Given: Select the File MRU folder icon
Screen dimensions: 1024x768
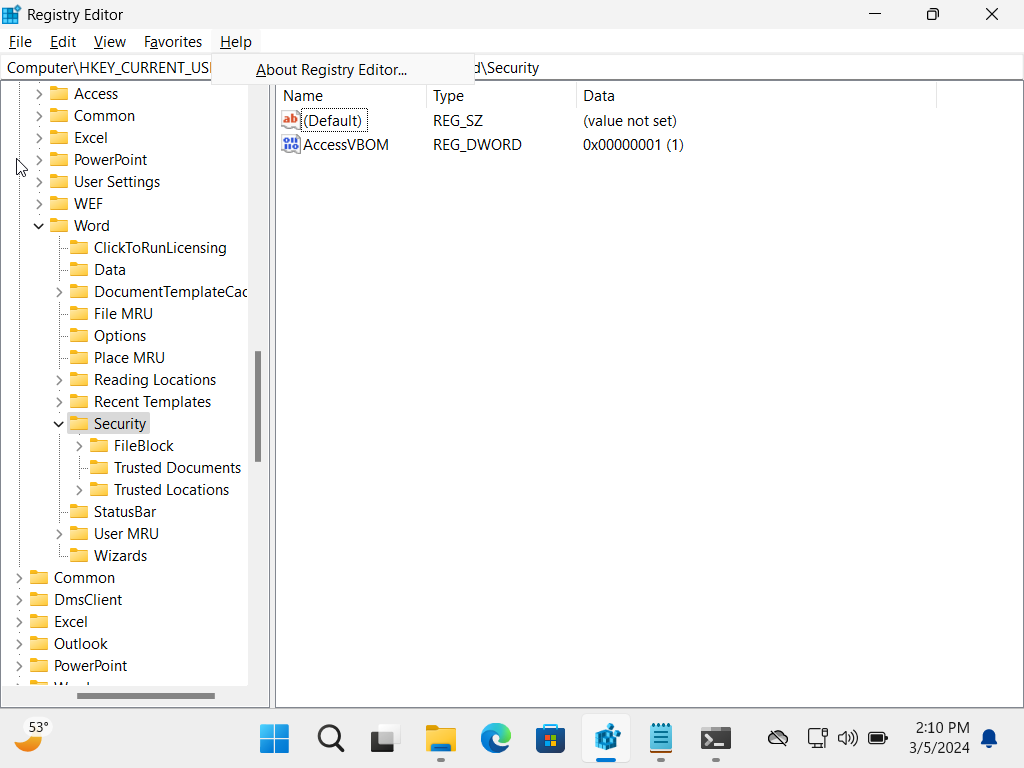Looking at the screenshot, I should coord(79,313).
